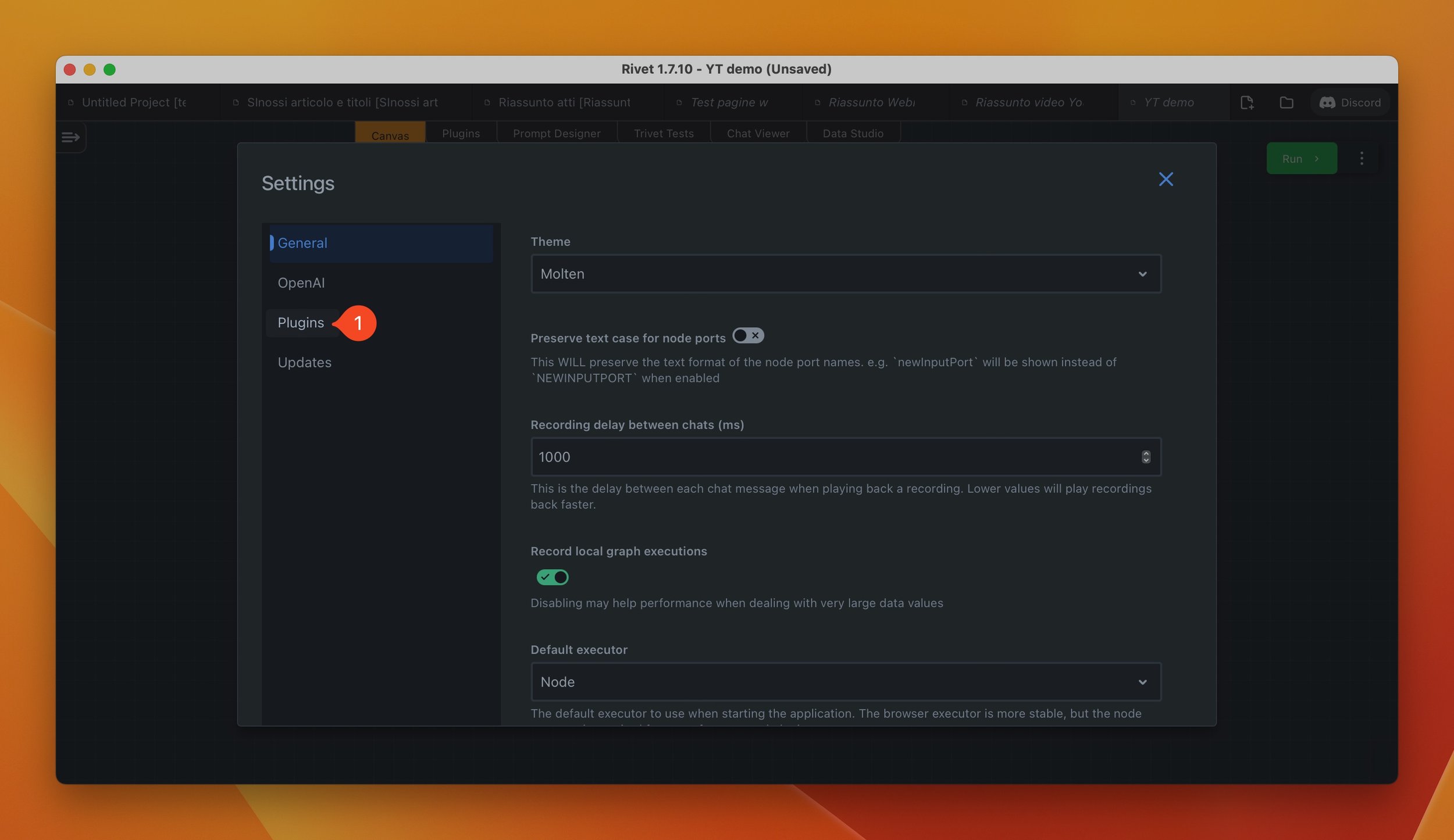Click the green Run button
Image resolution: width=1454 pixels, height=840 pixels.
click(x=1302, y=158)
